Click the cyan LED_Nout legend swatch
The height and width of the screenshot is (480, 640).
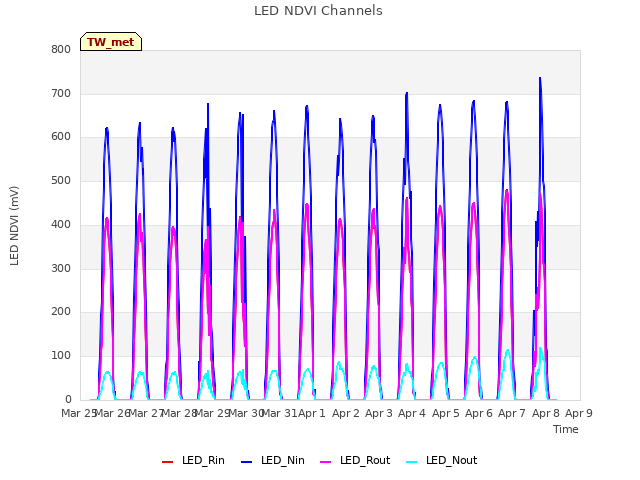tap(412, 462)
